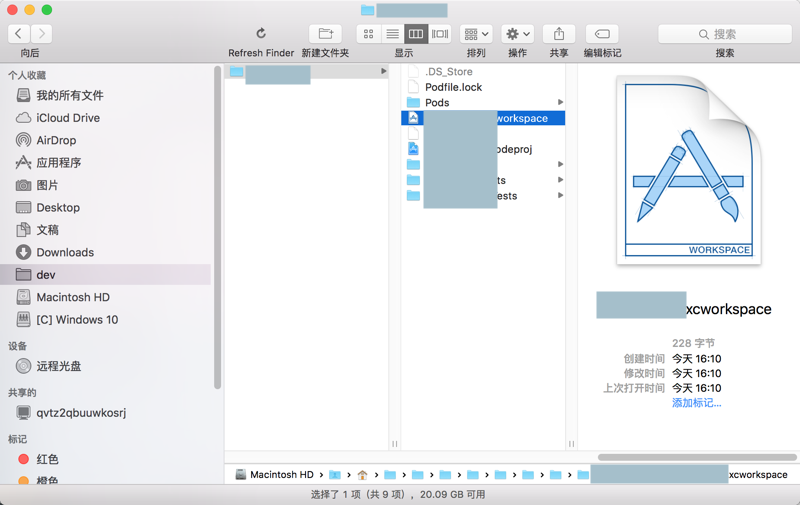This screenshot has height=505, width=800.
Task: Click the 设备 sidebar section header
Action: (17, 346)
